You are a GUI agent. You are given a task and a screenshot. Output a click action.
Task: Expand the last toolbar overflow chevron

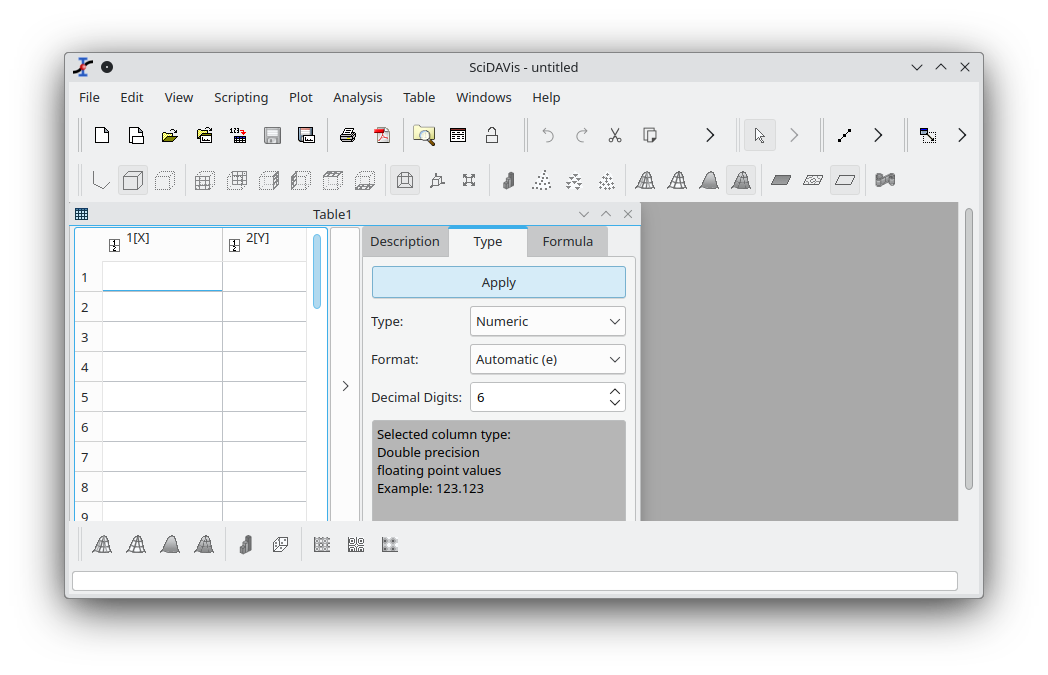(x=962, y=136)
